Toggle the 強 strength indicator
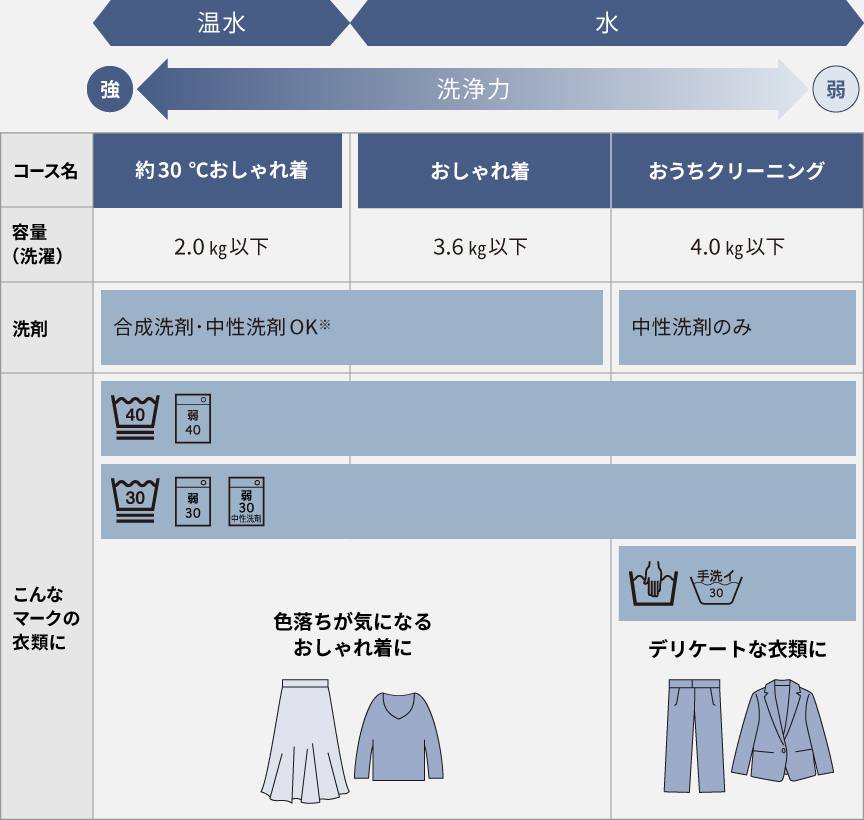864x820 pixels. tap(110, 88)
